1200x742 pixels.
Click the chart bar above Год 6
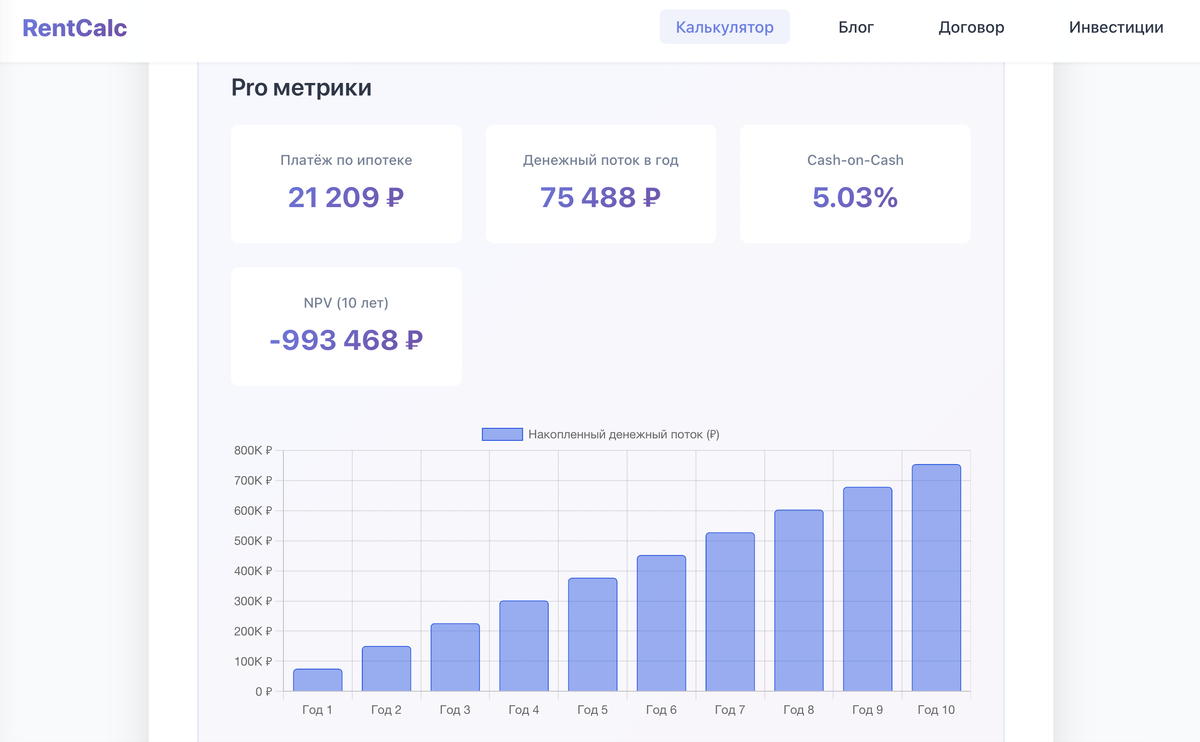tap(662, 623)
